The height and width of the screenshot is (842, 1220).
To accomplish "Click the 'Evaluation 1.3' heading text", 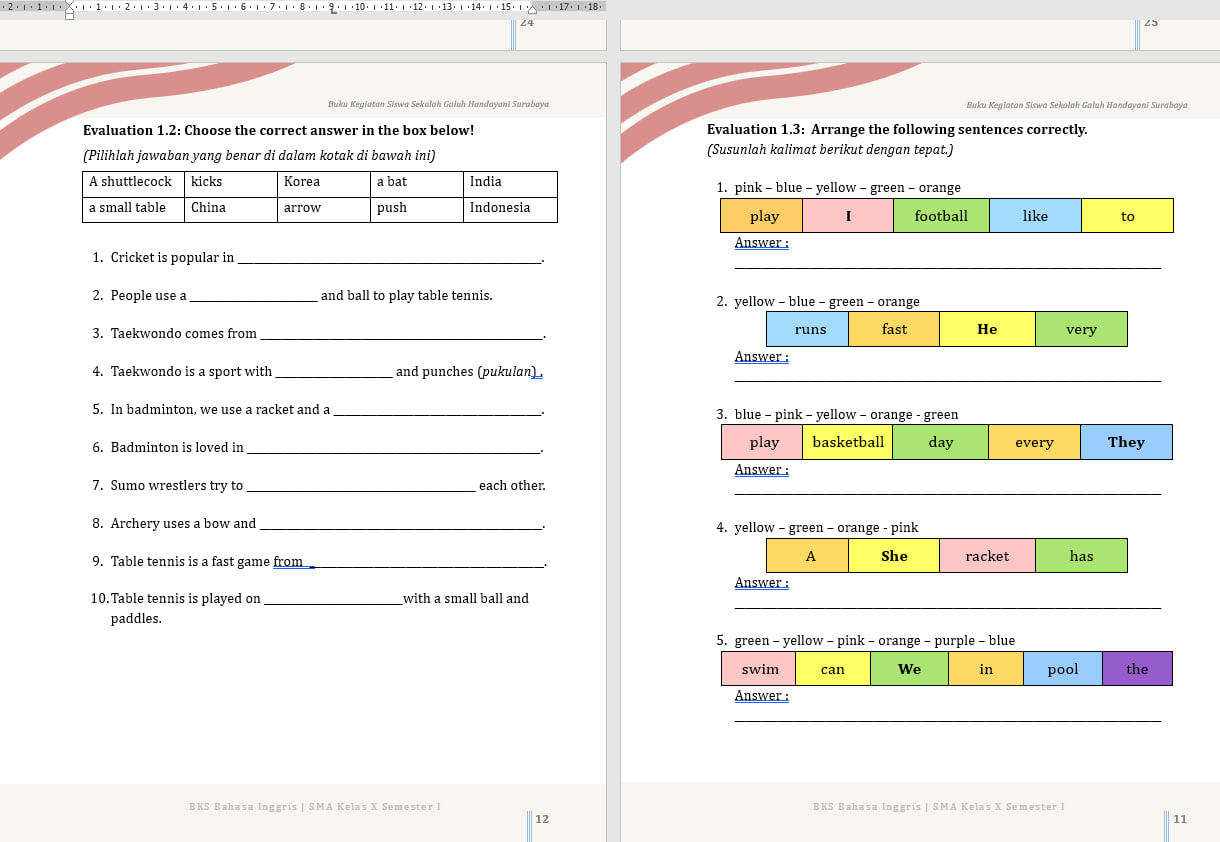I will (897, 130).
